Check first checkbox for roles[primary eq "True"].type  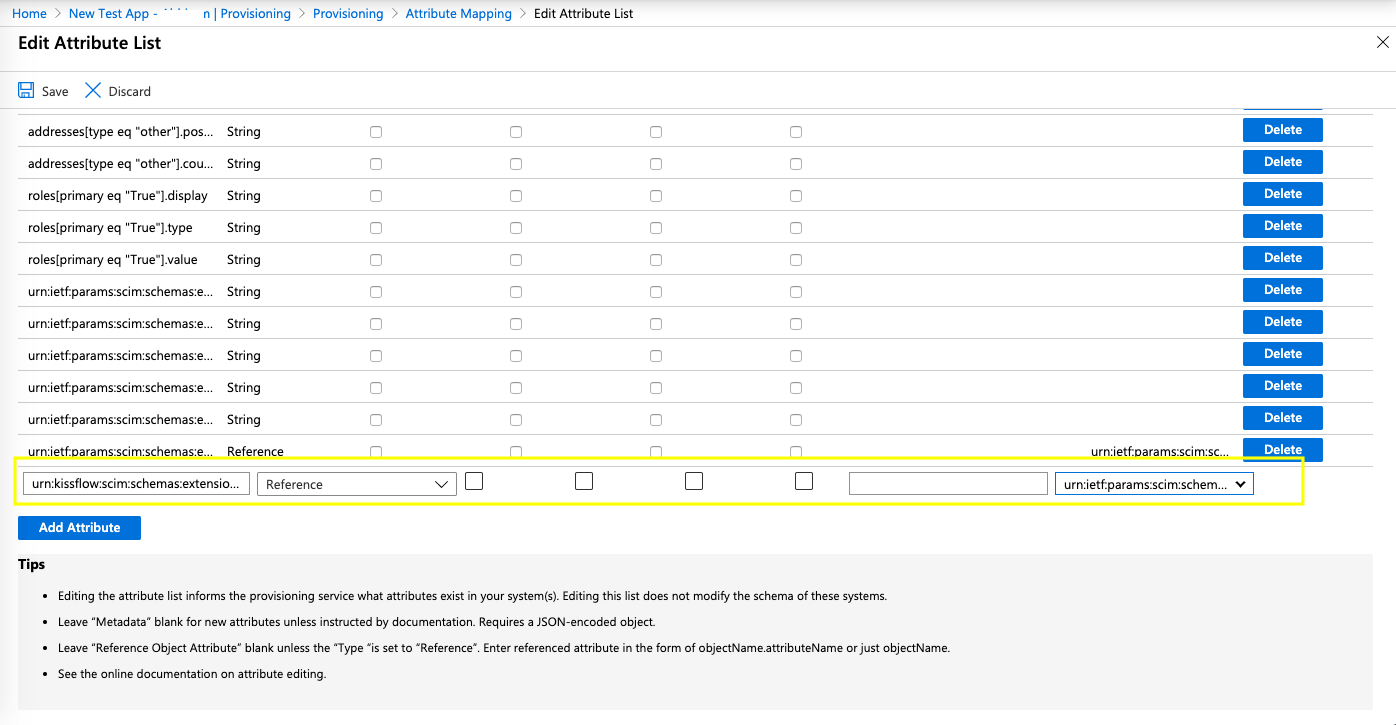(x=376, y=228)
